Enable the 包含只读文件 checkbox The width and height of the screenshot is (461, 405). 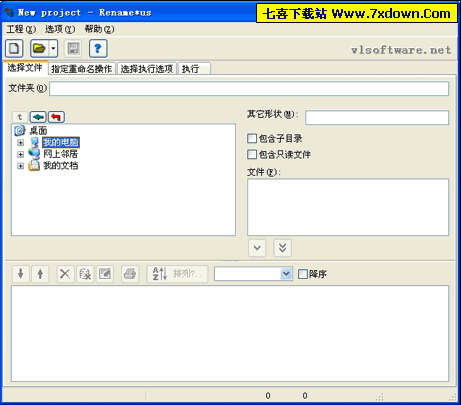pyautogui.click(x=252, y=154)
